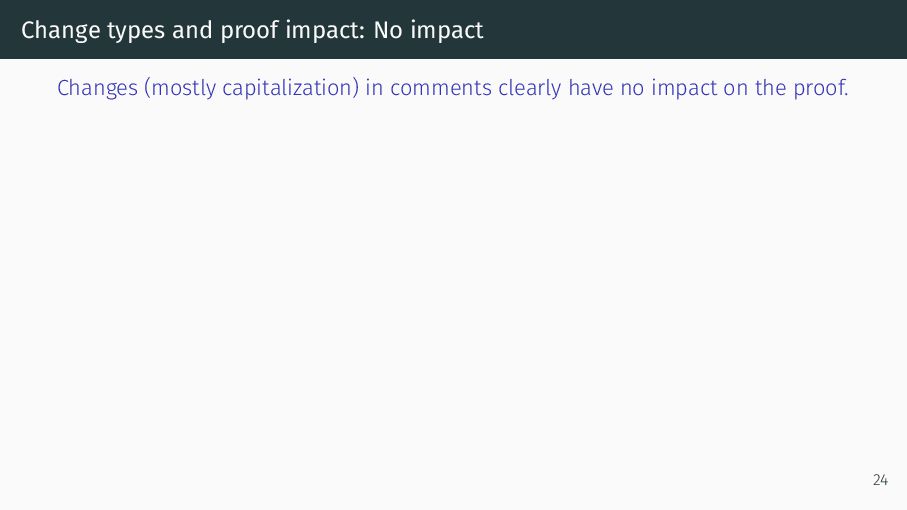Screen dimensions: 907x510
Task: Click the word 'and' in the title
Action: click(193, 30)
